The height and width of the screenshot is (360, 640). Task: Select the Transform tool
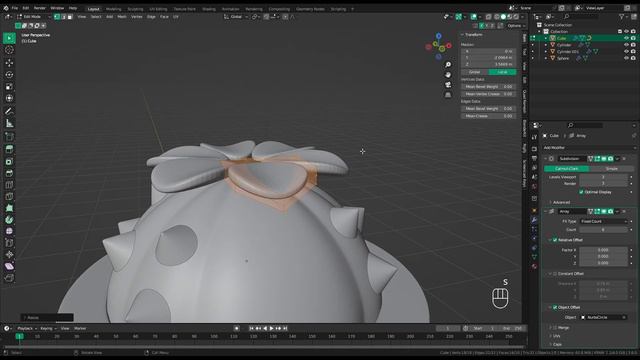click(9, 98)
